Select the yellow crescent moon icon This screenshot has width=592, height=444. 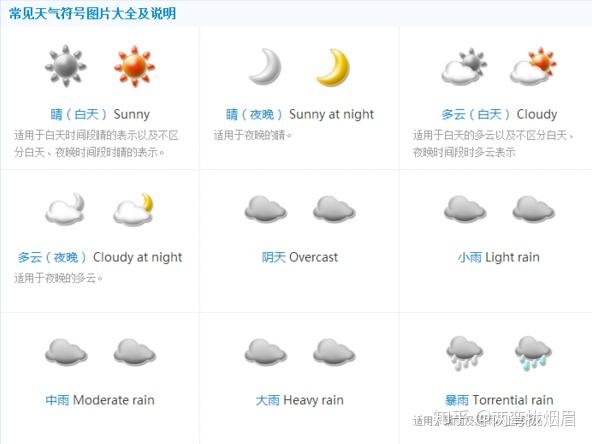coord(333,67)
